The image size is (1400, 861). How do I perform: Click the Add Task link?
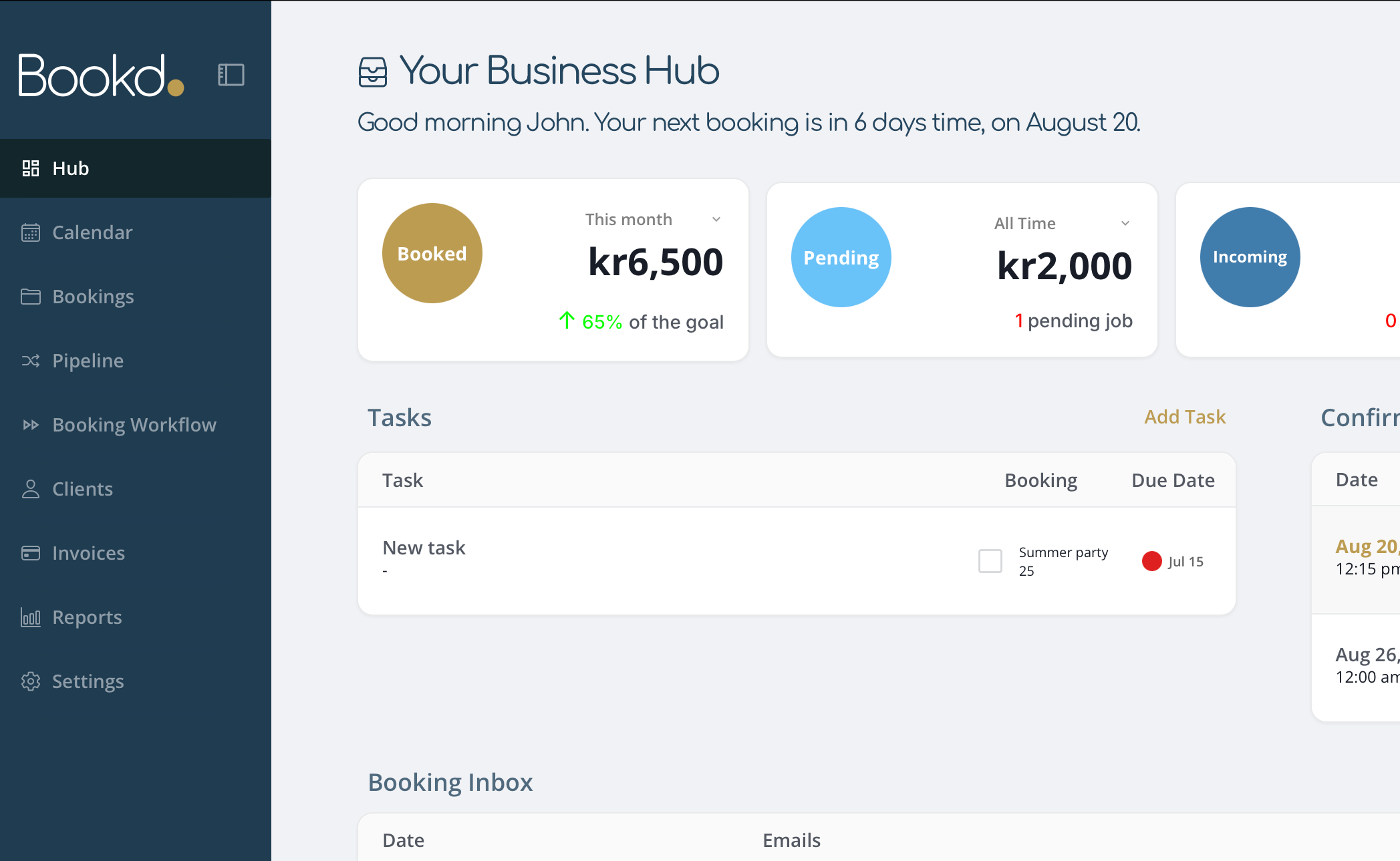point(1185,417)
